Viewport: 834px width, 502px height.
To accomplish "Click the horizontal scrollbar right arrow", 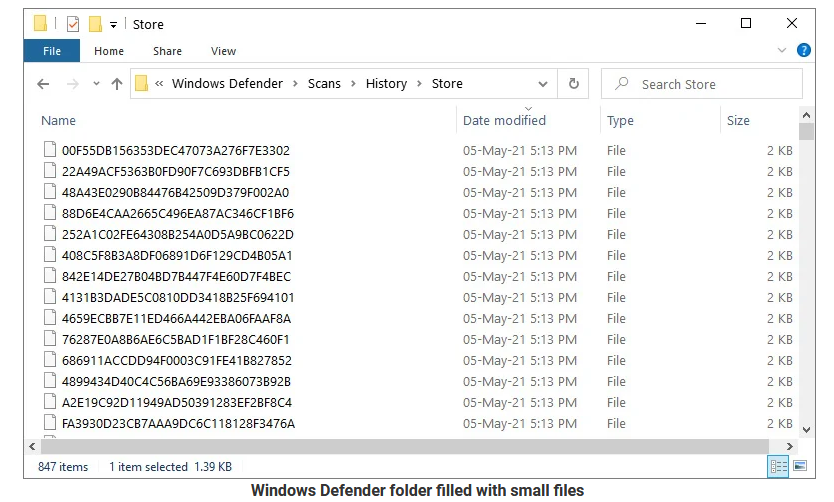I will coord(790,447).
